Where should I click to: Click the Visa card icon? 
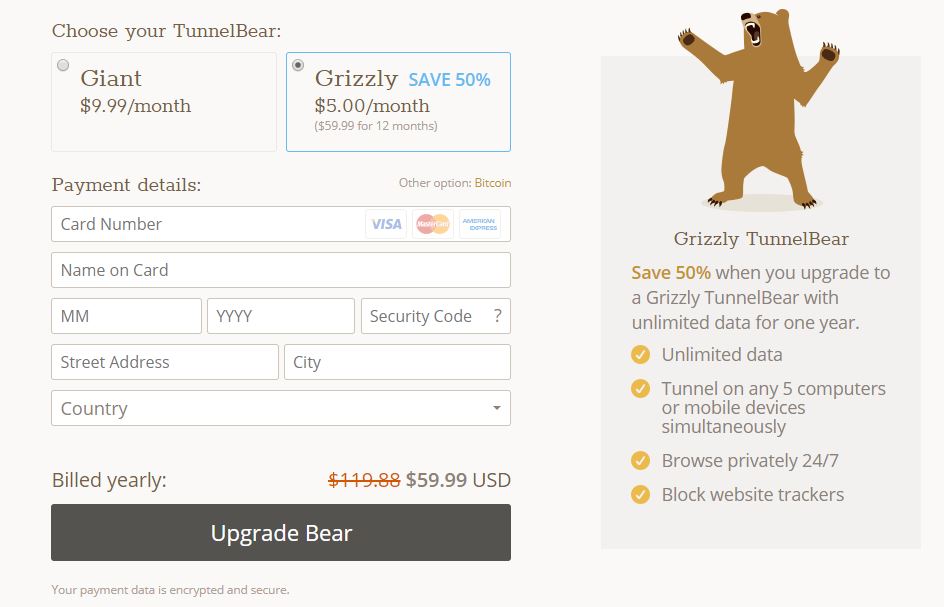[386, 224]
